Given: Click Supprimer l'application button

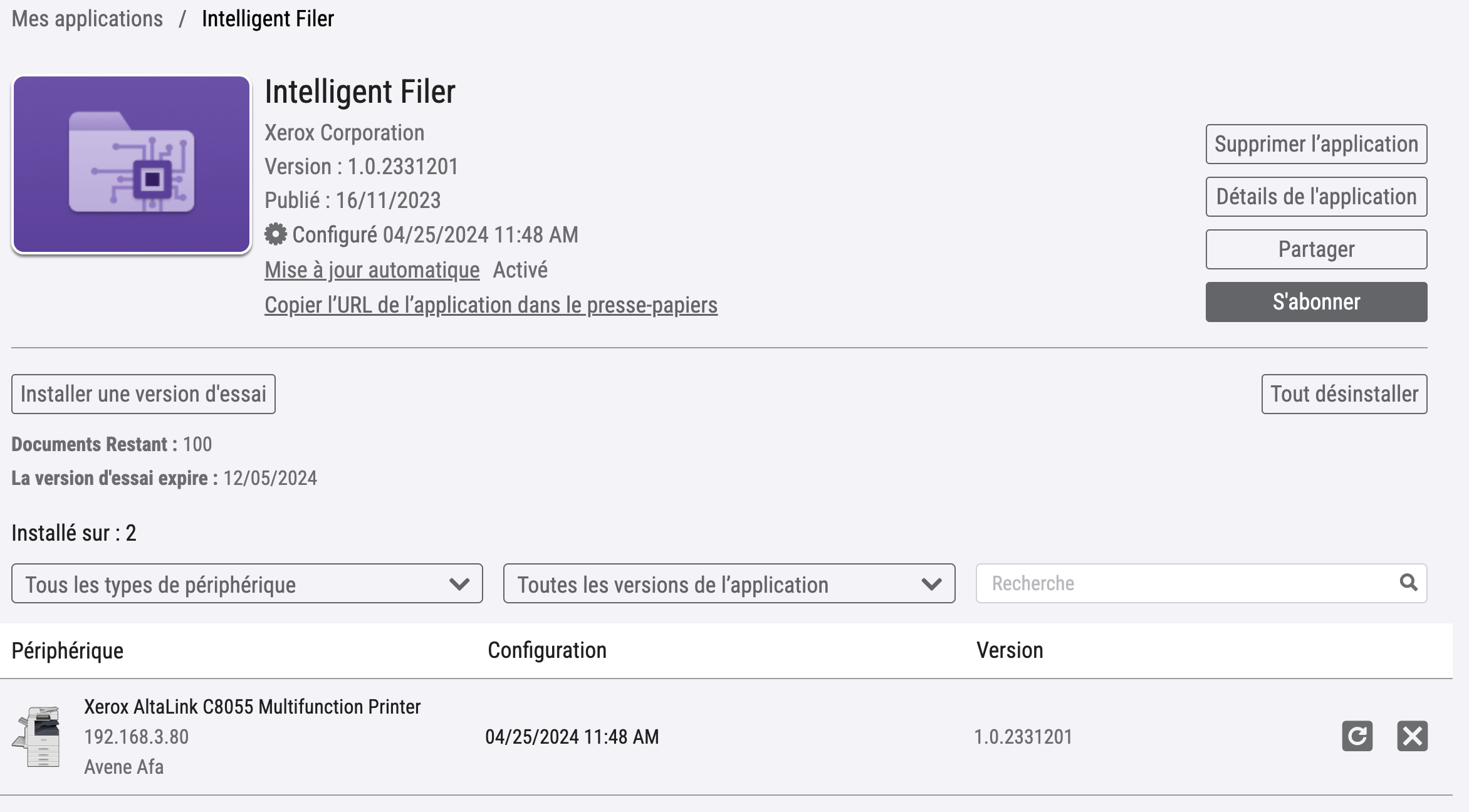Looking at the screenshot, I should coord(1316,144).
